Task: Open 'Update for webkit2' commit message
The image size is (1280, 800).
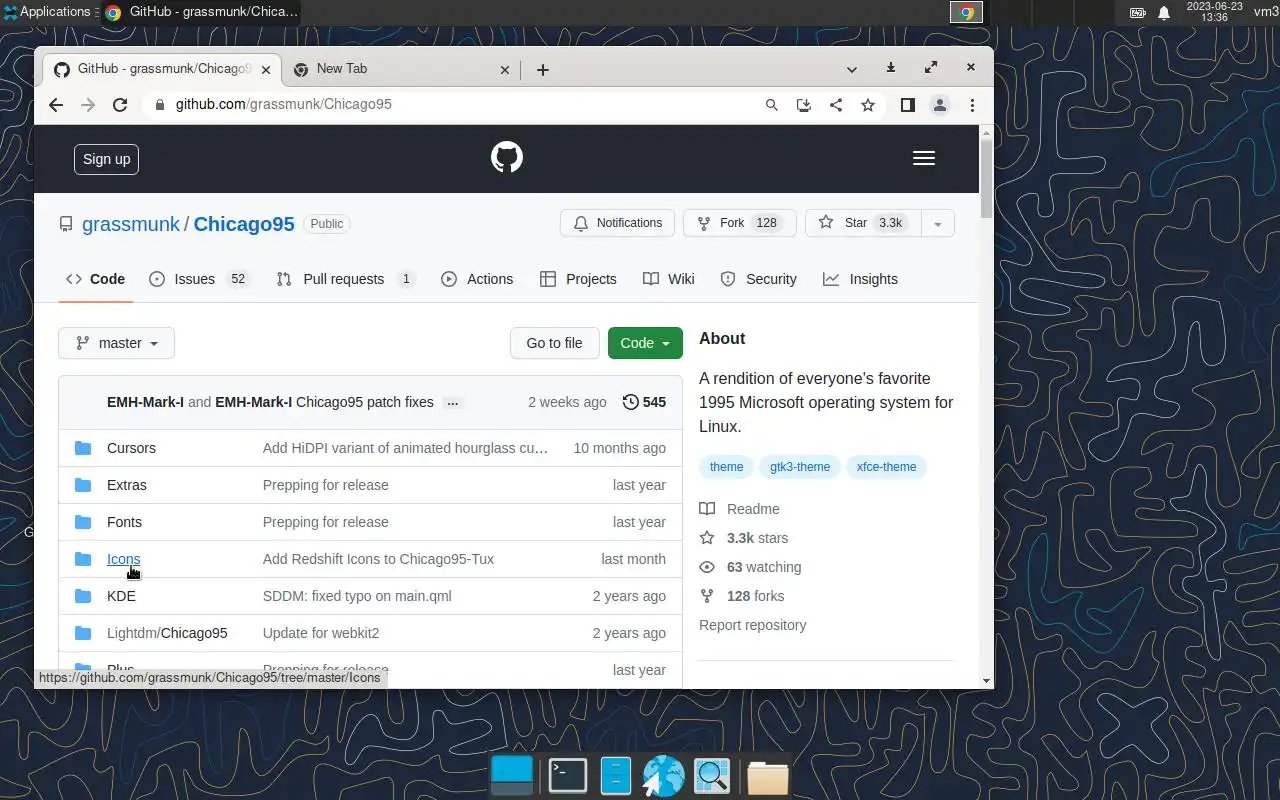Action: pyautogui.click(x=321, y=633)
